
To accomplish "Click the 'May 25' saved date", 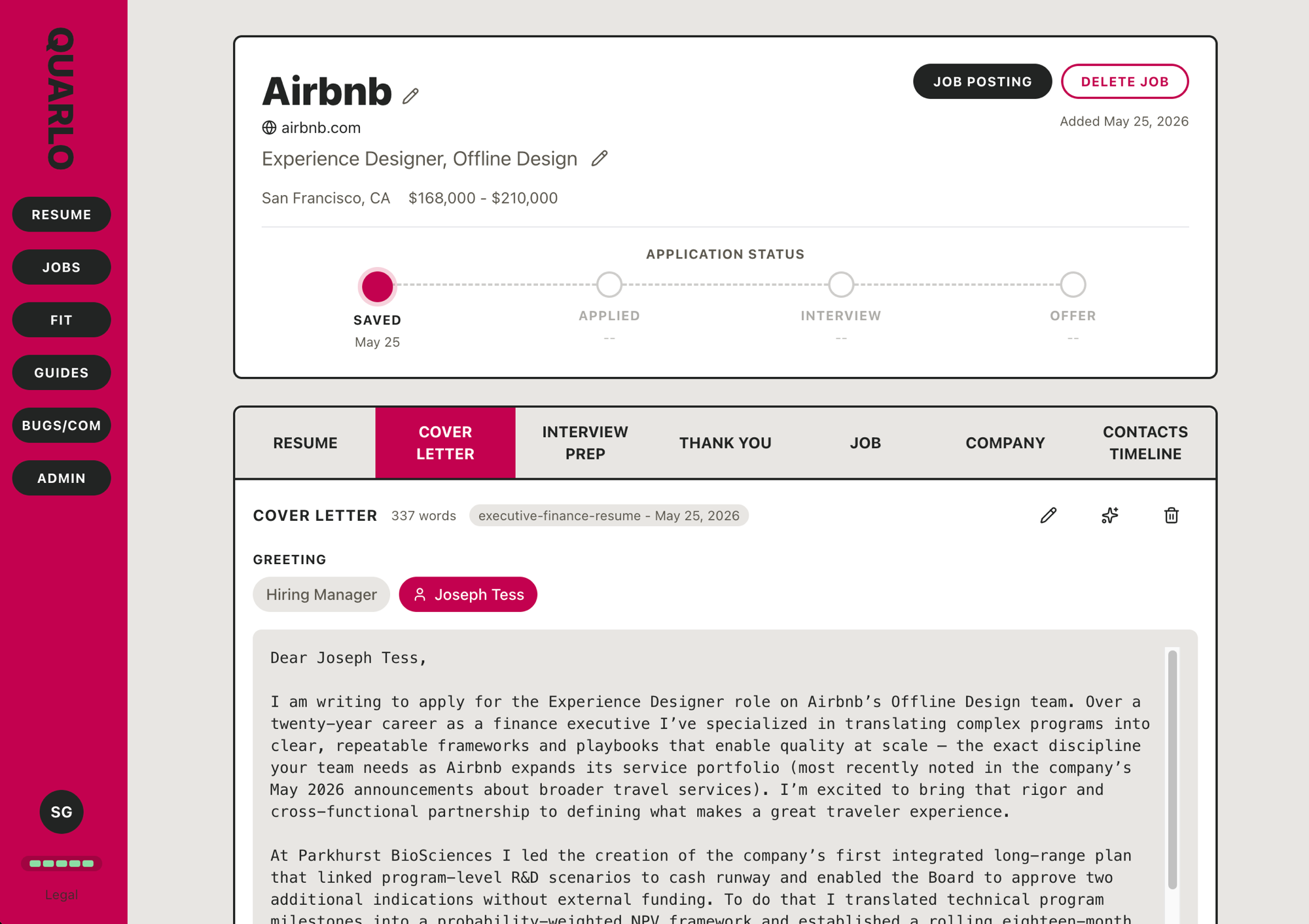I will point(377,342).
